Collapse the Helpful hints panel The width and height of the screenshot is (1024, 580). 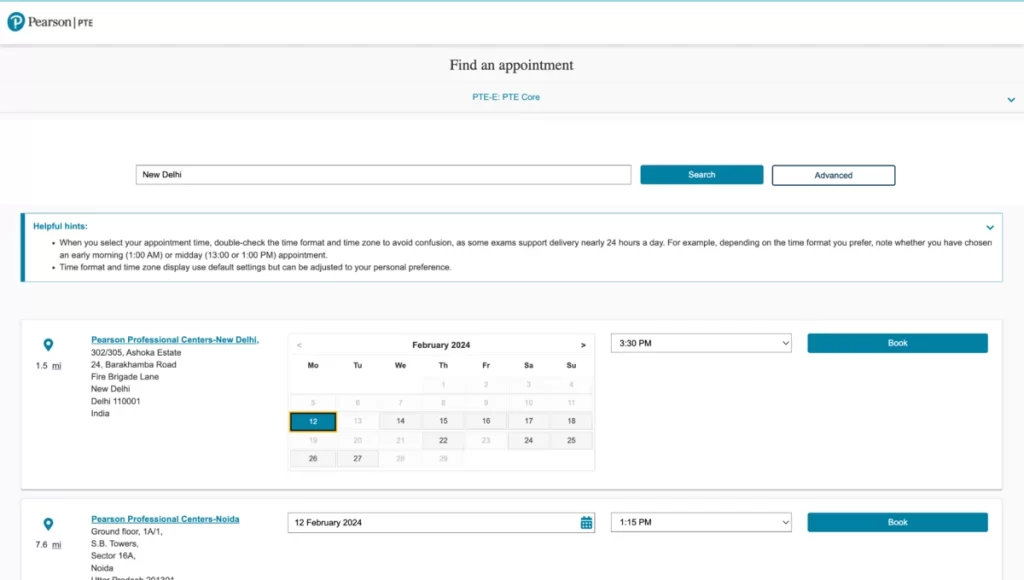(989, 226)
